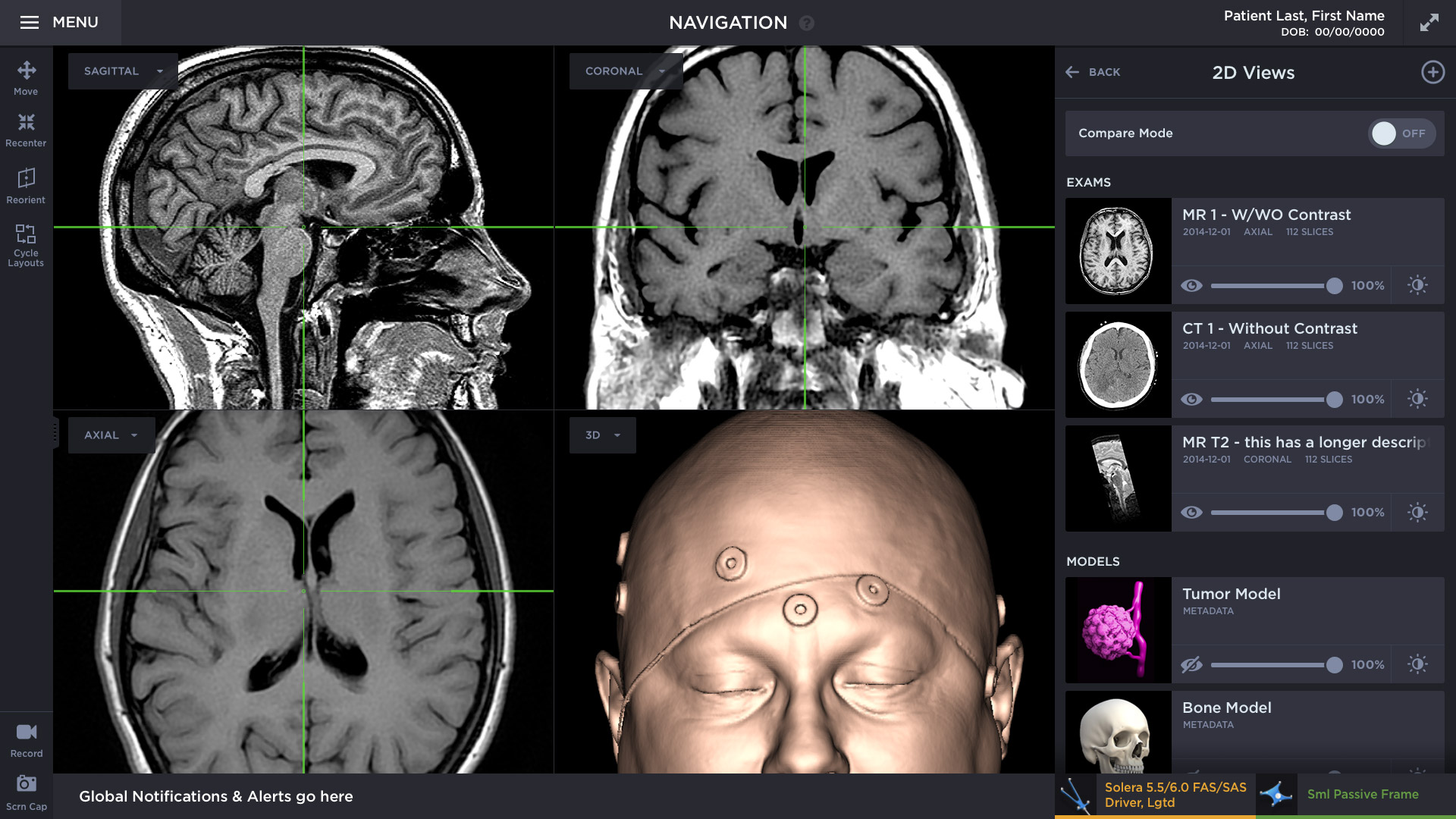Select the Sml Passive Frame icon

pos(1276,795)
